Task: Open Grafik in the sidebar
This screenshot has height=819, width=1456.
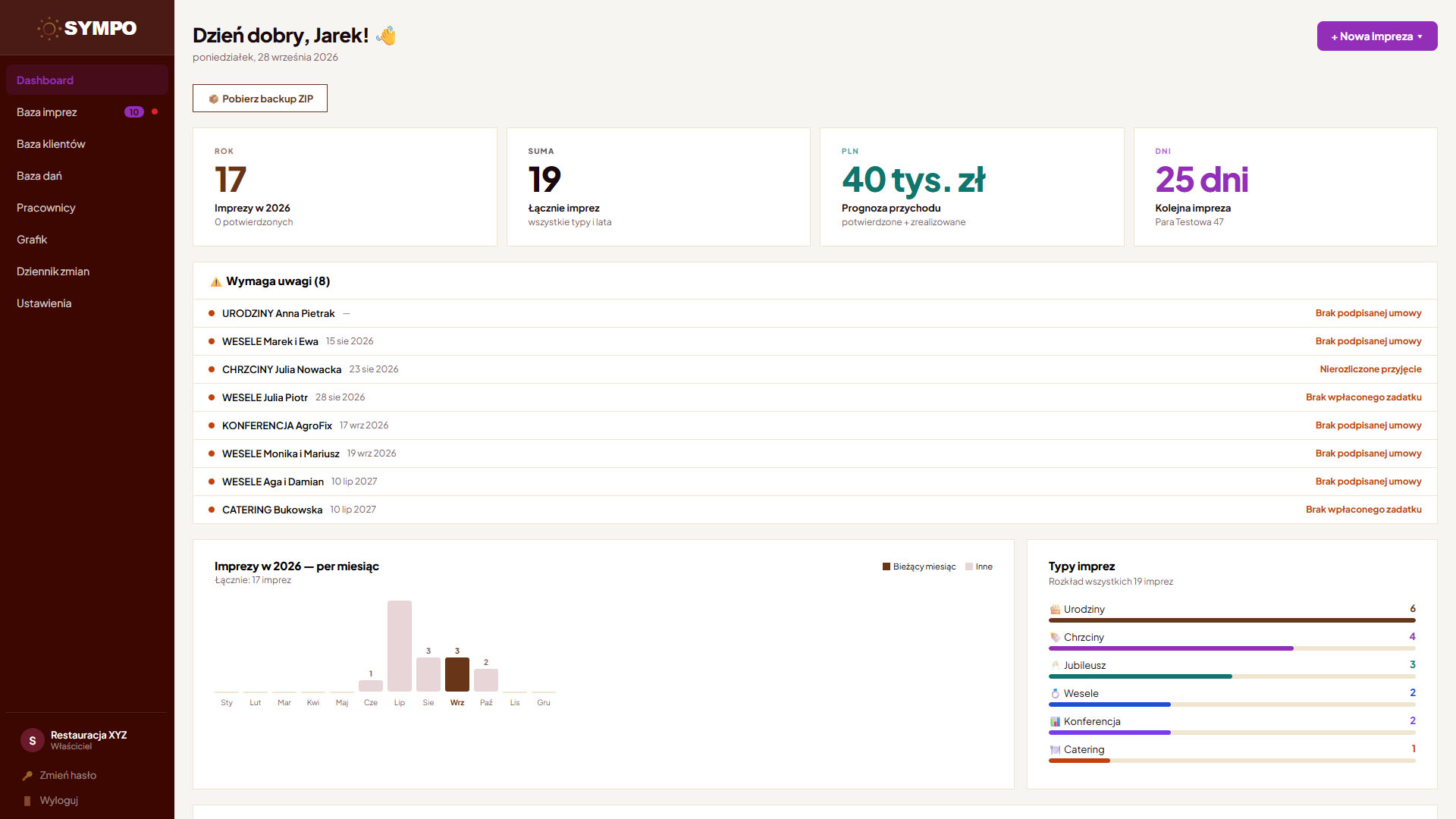Action: tap(87, 240)
